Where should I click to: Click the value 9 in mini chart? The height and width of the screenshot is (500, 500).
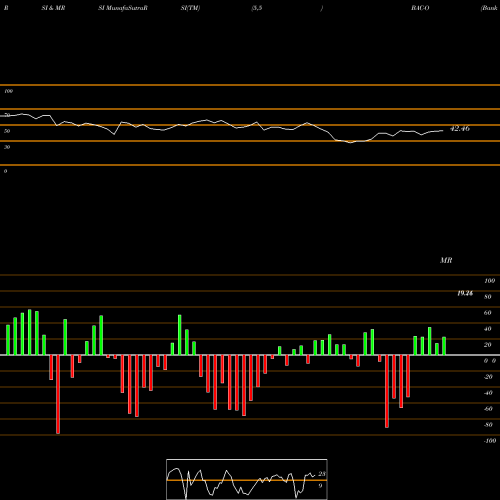(x=320, y=486)
